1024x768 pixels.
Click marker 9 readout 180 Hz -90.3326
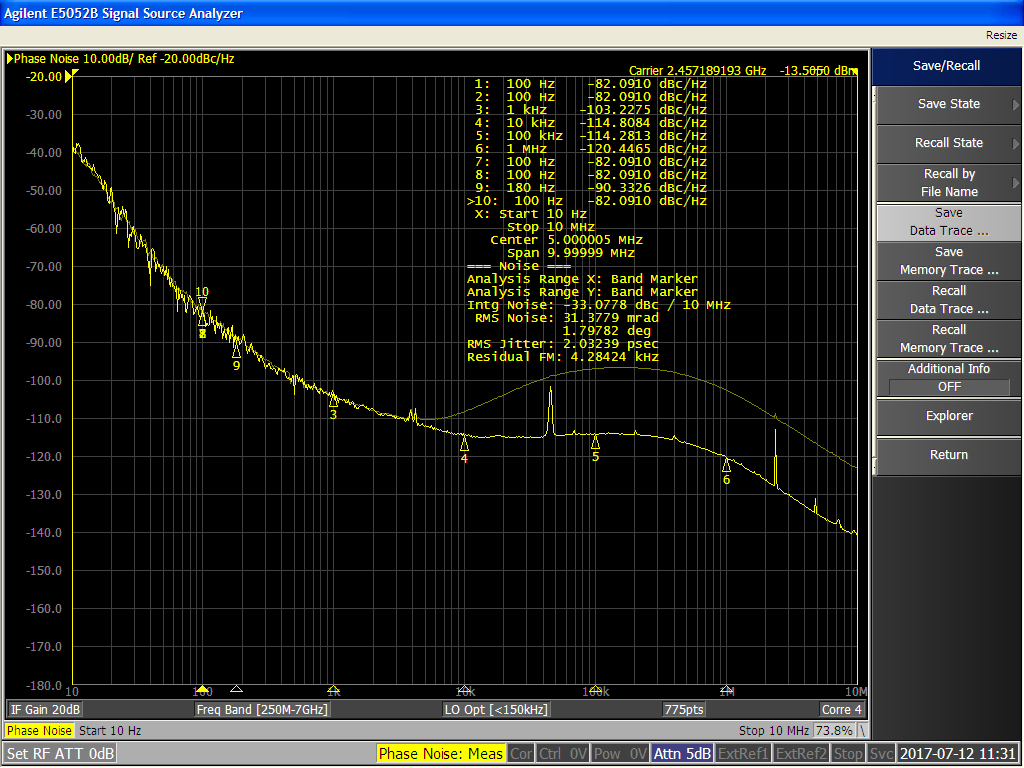click(591, 188)
